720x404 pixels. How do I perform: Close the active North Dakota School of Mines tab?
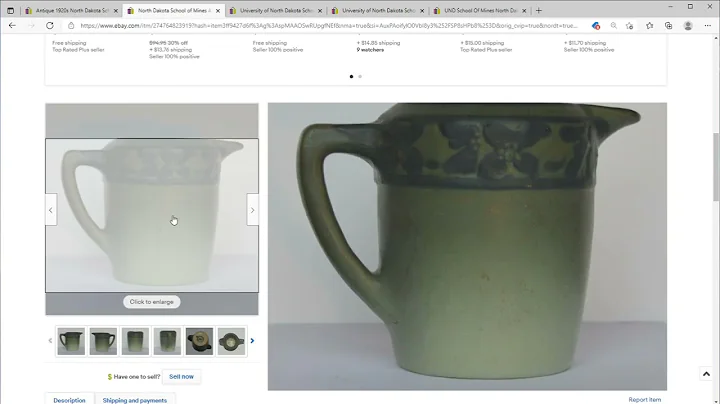pyautogui.click(x=218, y=10)
